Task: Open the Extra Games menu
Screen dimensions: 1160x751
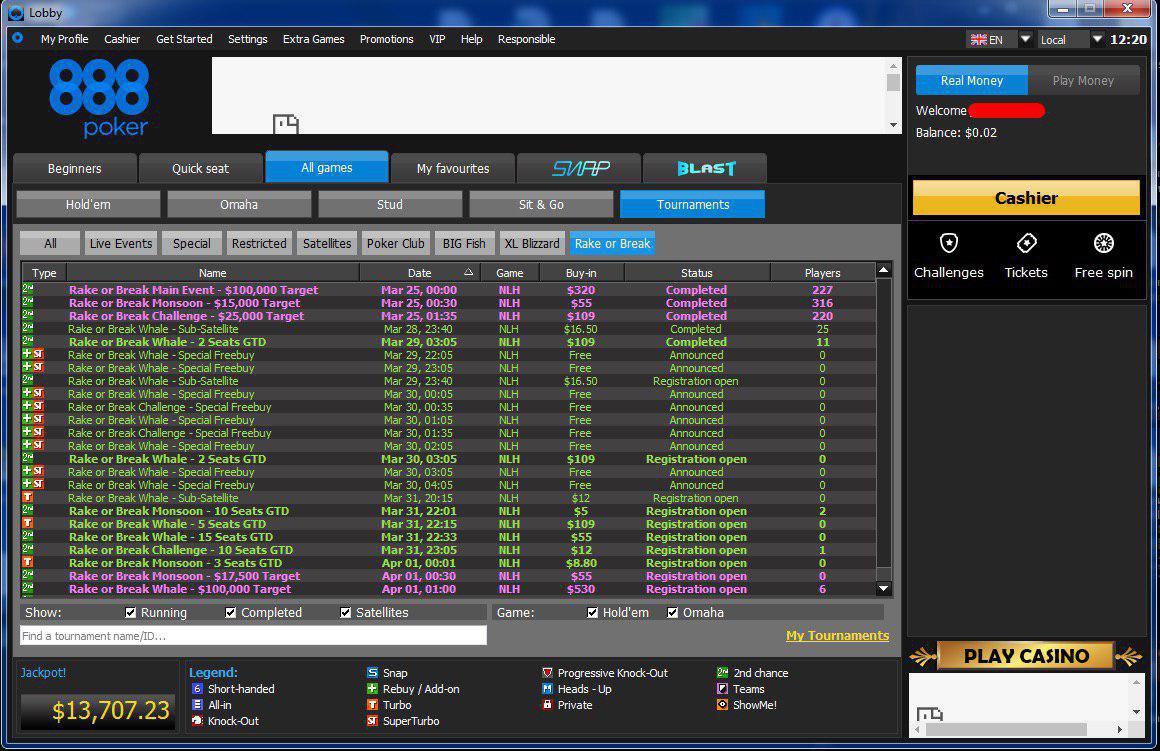Action: (313, 39)
